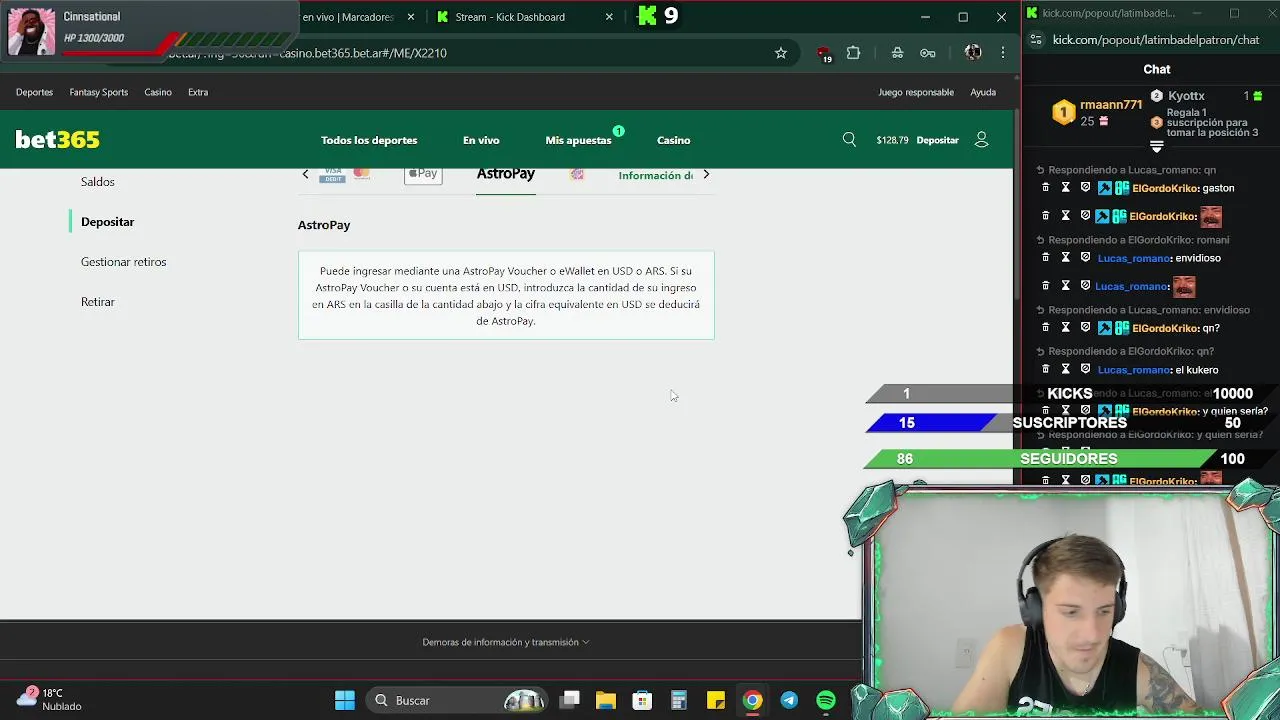1280x720 pixels.
Task: Open the extensions puzzle icon in Chrome
Action: tap(853, 53)
